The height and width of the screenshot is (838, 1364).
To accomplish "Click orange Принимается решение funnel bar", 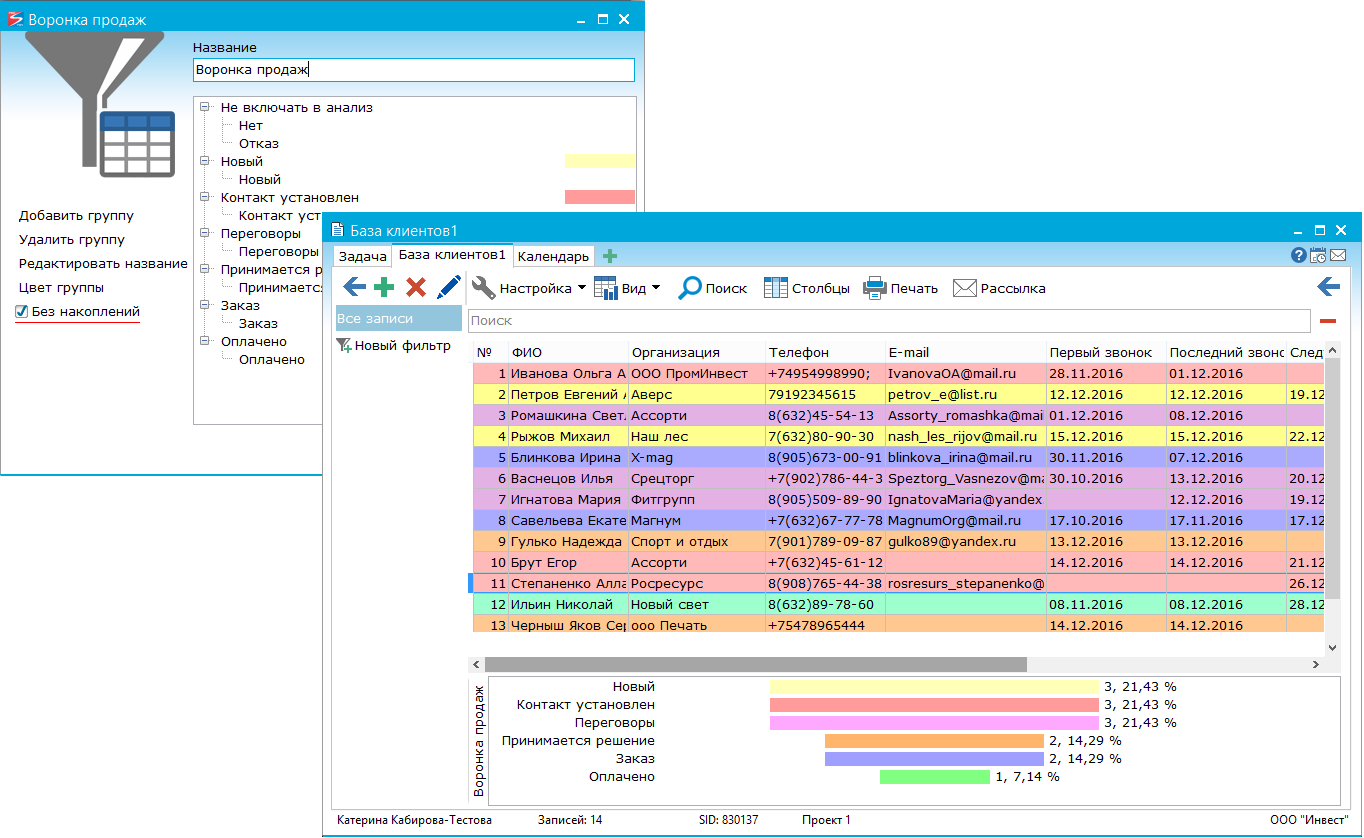I will point(935,741).
